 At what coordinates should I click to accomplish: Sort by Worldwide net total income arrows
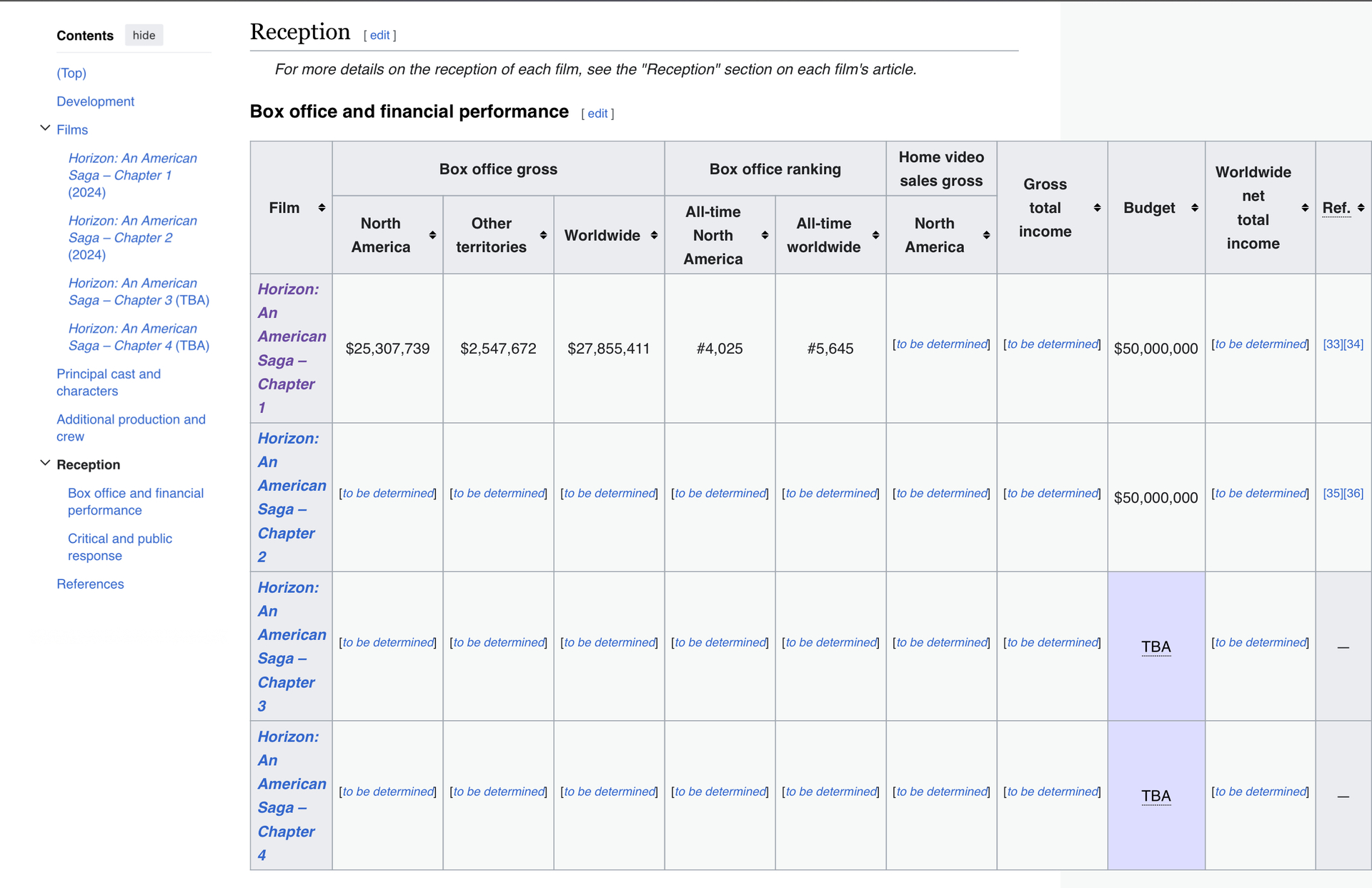(1305, 208)
